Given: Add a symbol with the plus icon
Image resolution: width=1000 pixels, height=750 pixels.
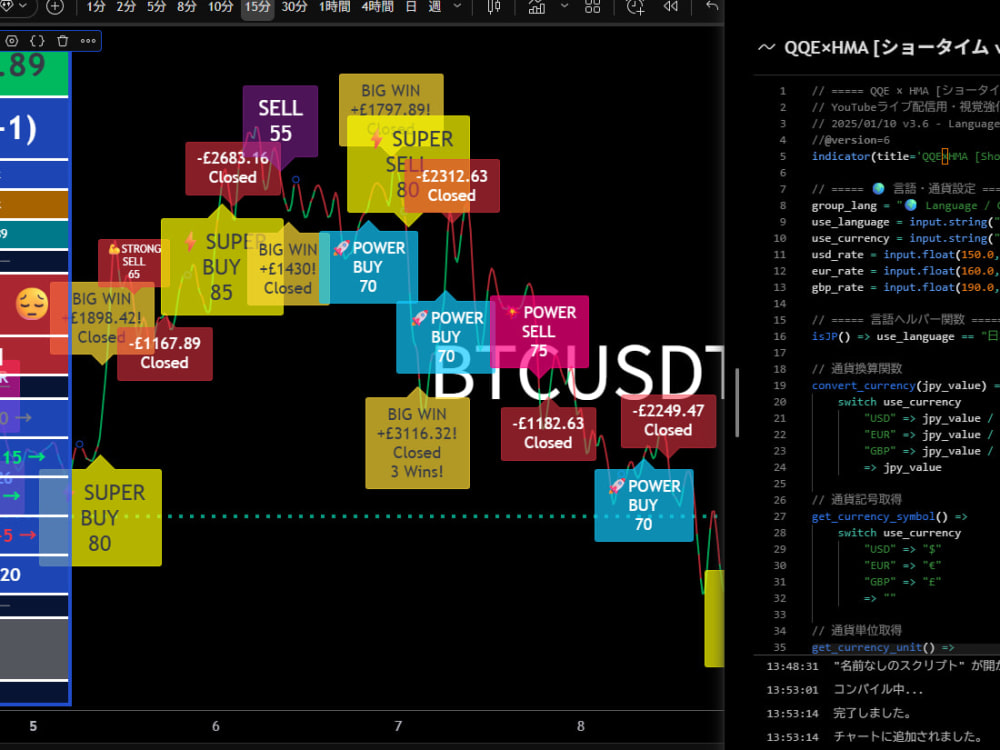Looking at the screenshot, I should tap(55, 7).
